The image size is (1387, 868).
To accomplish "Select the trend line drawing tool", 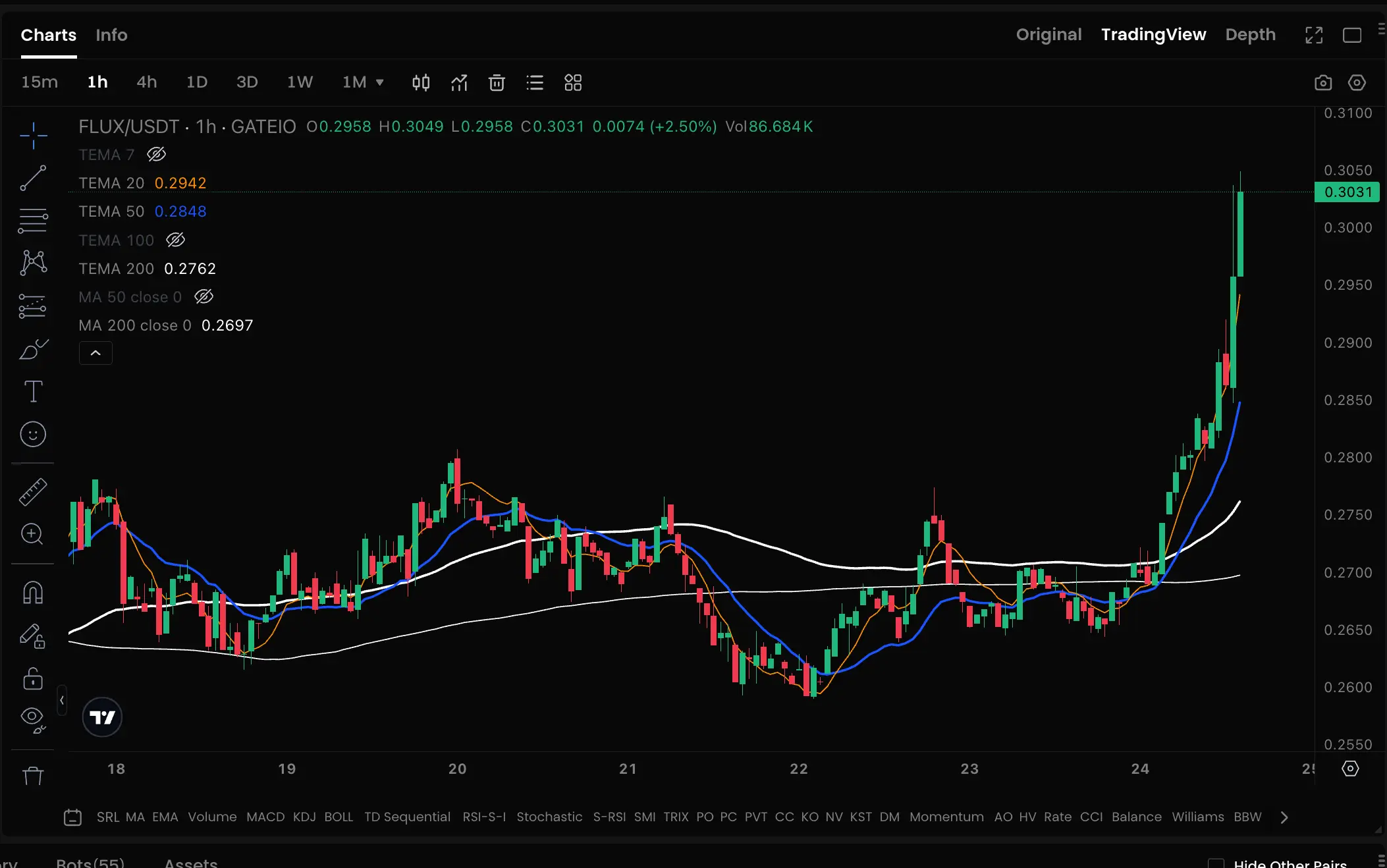I will (x=33, y=178).
